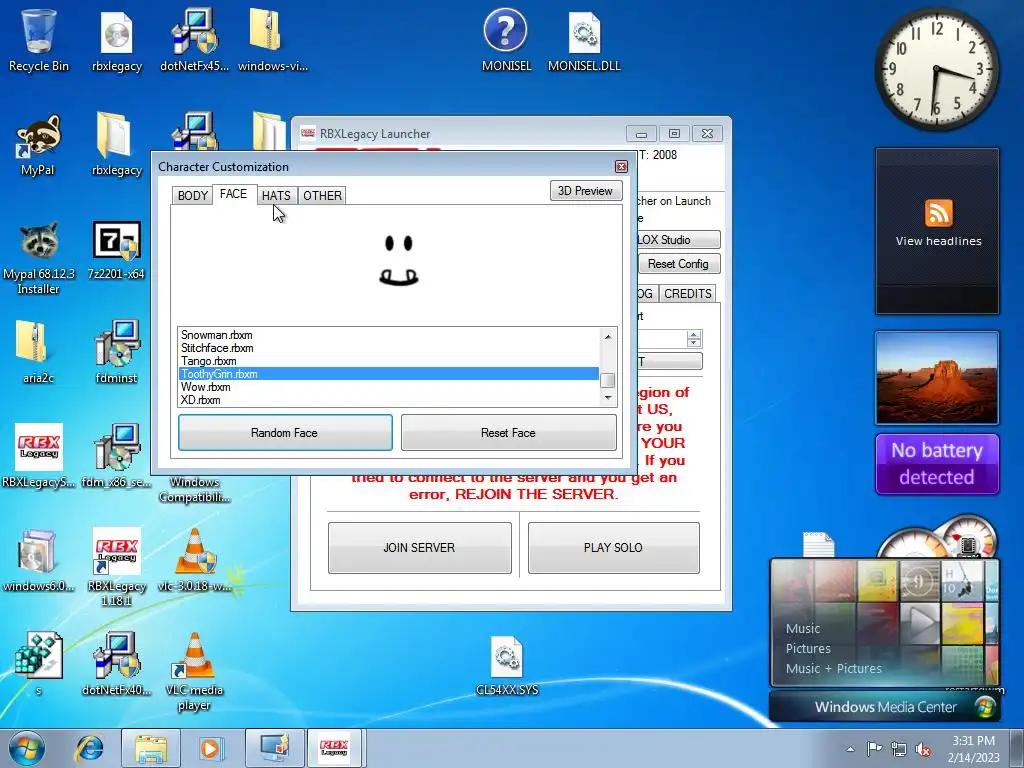
Task: Select Stitchface.rbxm in the face list
Action: point(389,348)
